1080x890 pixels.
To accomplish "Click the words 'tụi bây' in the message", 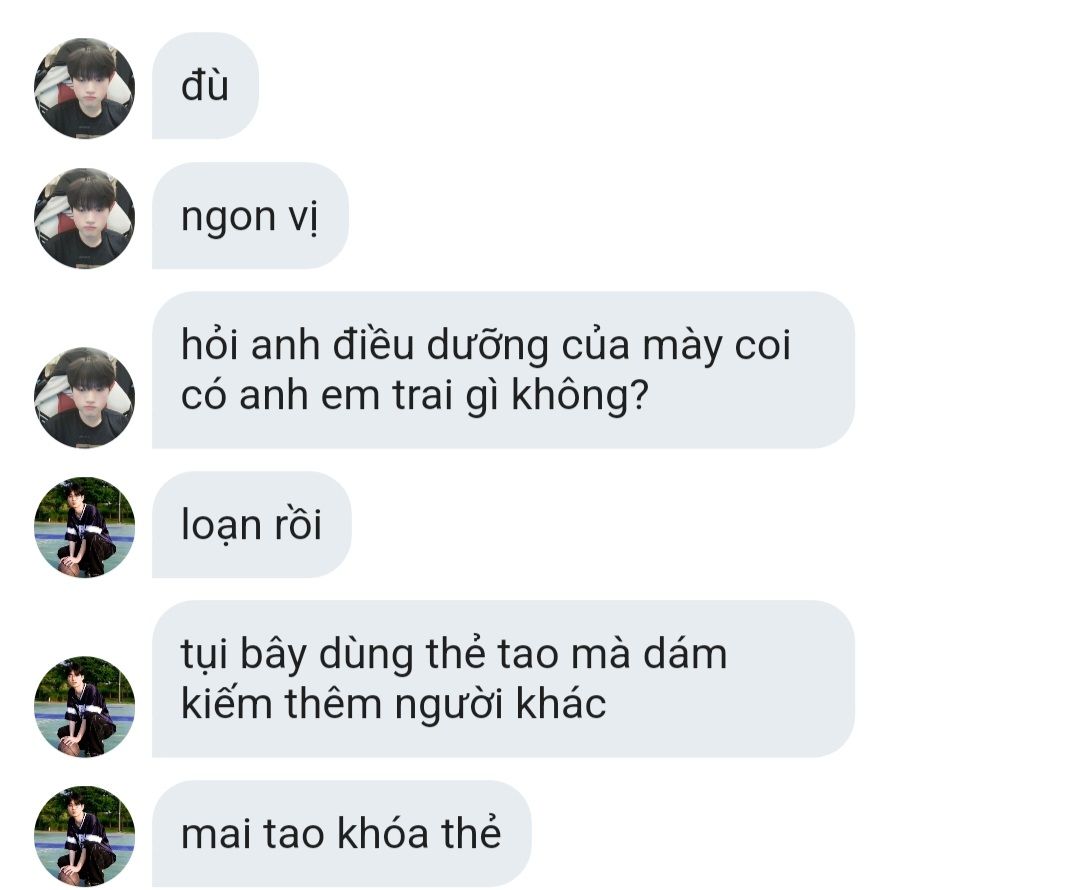I will [244, 654].
